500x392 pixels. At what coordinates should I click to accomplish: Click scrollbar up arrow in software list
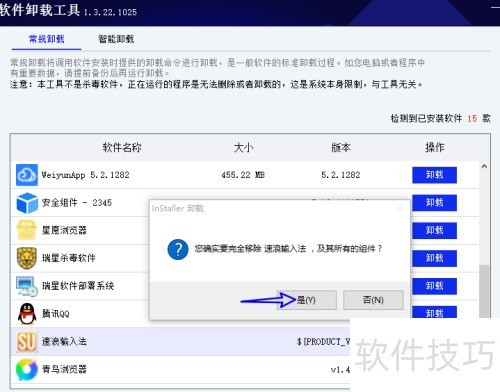coord(484,166)
